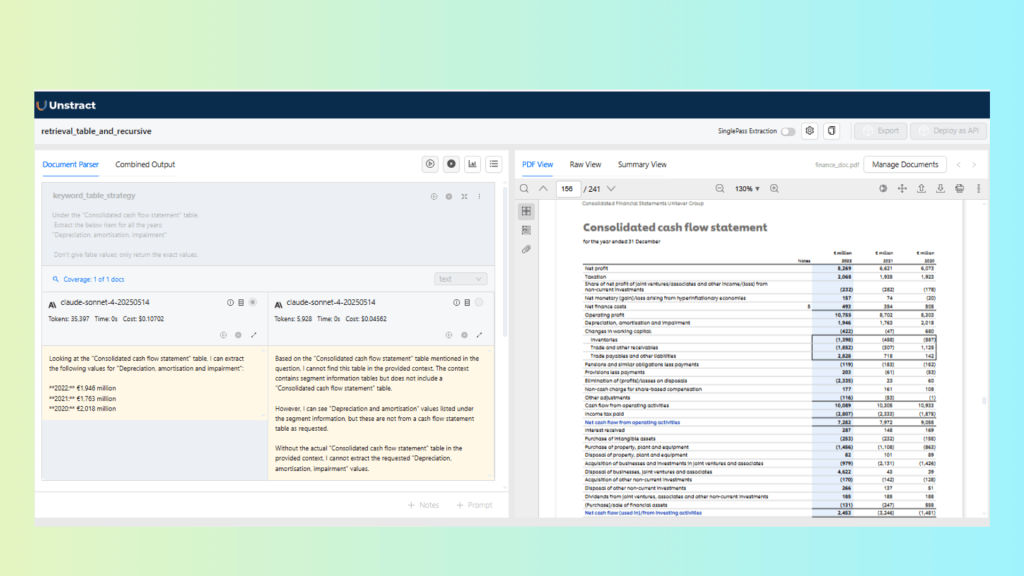Click the Manage Documents button
The image size is (1024, 576).
pos(905,164)
